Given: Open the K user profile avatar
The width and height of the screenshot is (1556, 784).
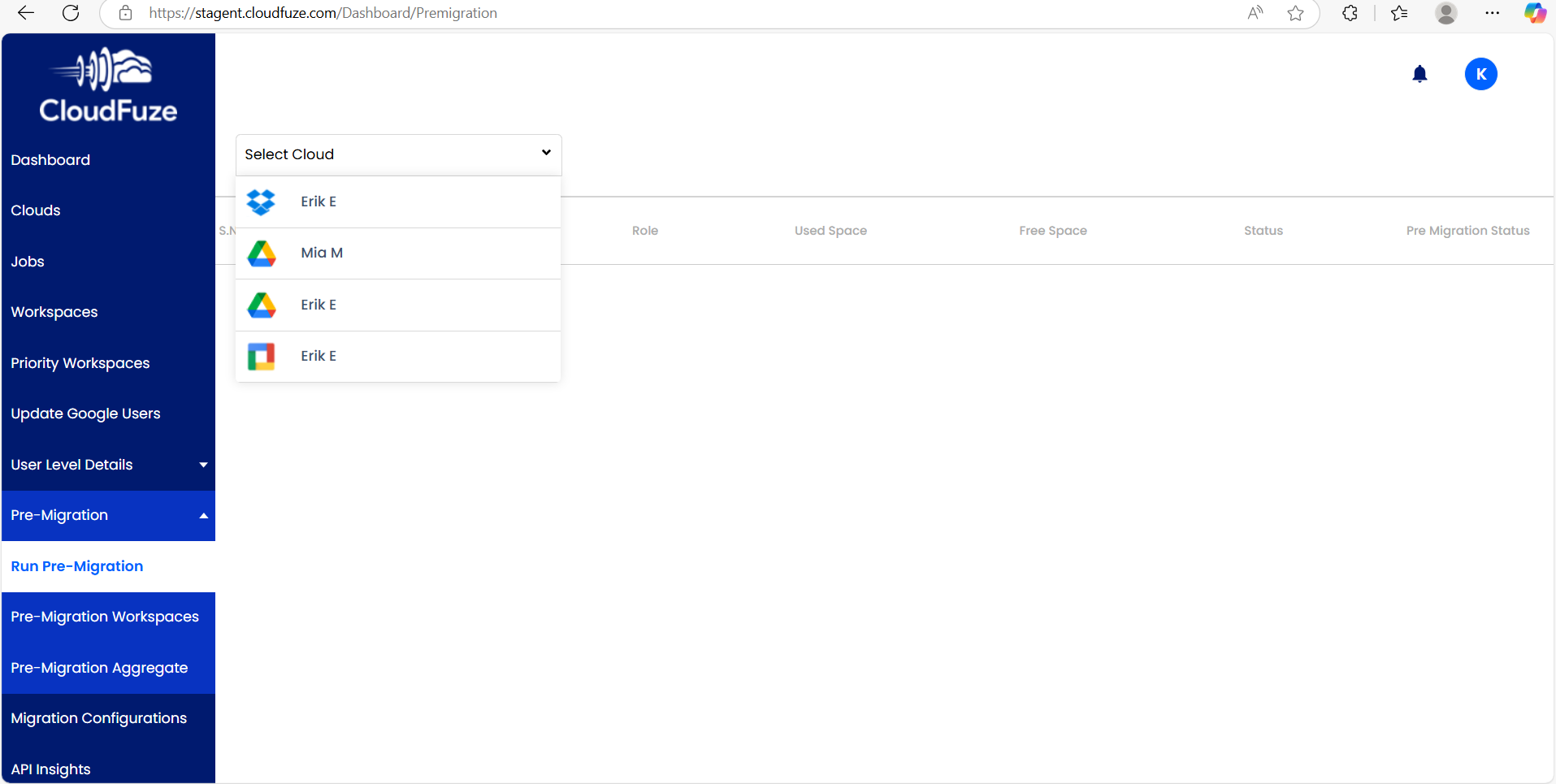Looking at the screenshot, I should coord(1480,75).
